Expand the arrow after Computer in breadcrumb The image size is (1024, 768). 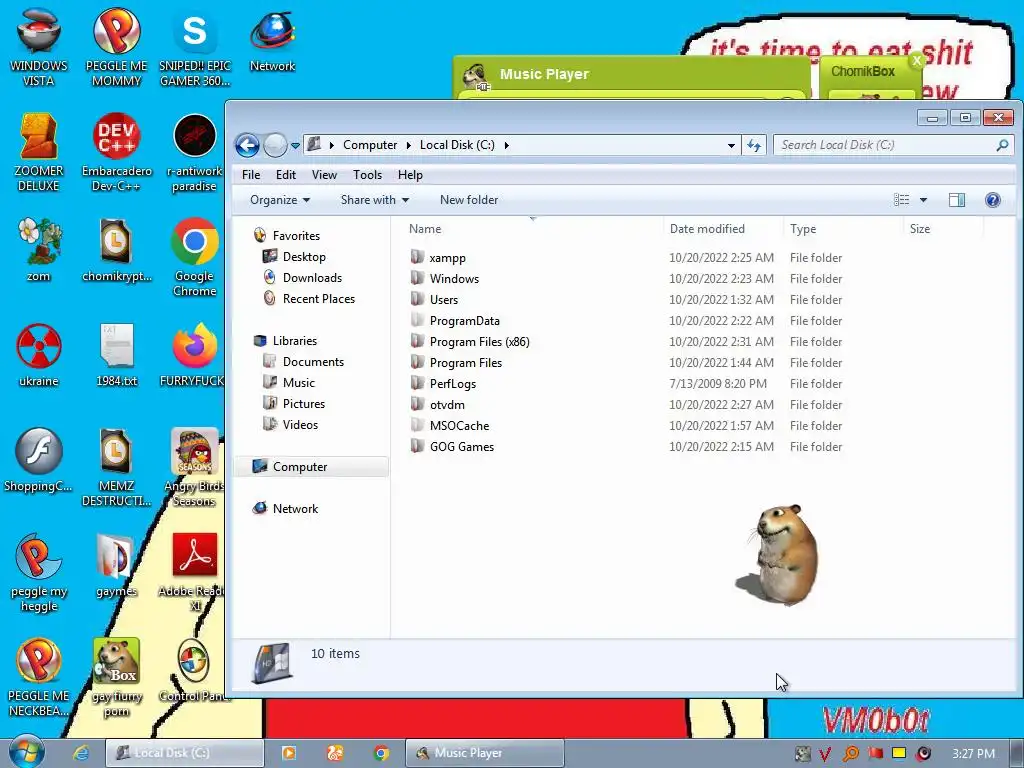point(408,145)
